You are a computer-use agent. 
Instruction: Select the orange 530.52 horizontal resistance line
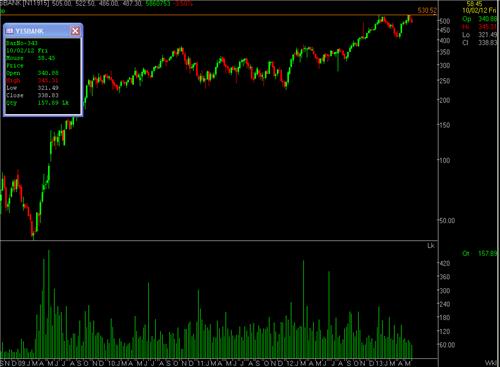[218, 15]
